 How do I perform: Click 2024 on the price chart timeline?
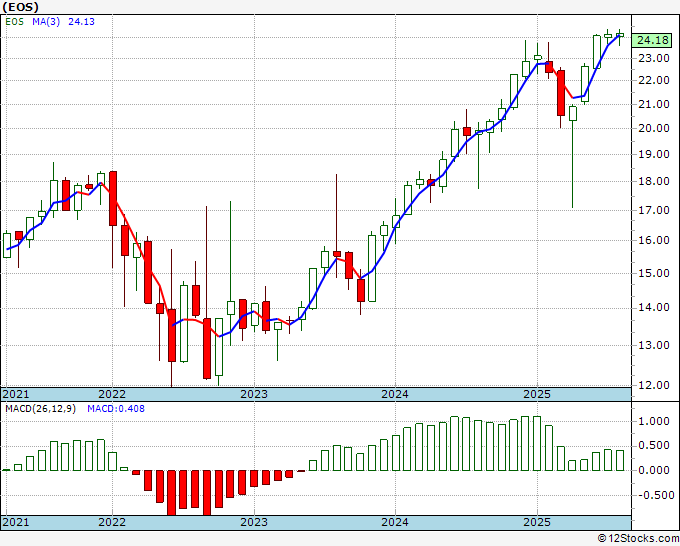[x=395, y=394]
